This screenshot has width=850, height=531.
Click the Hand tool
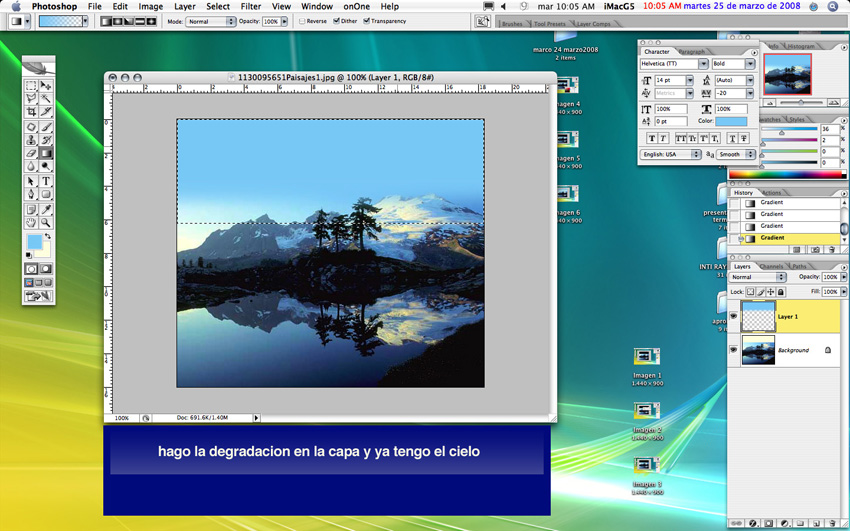(32, 223)
